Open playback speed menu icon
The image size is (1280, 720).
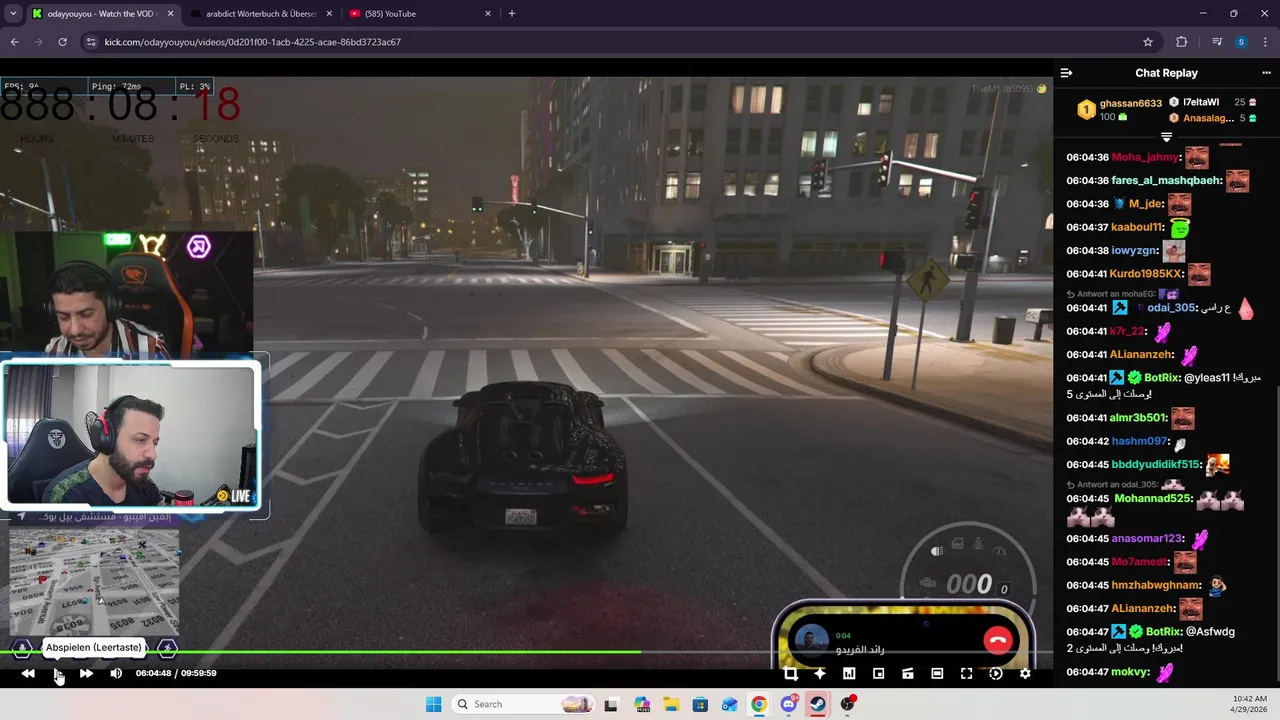(996, 674)
